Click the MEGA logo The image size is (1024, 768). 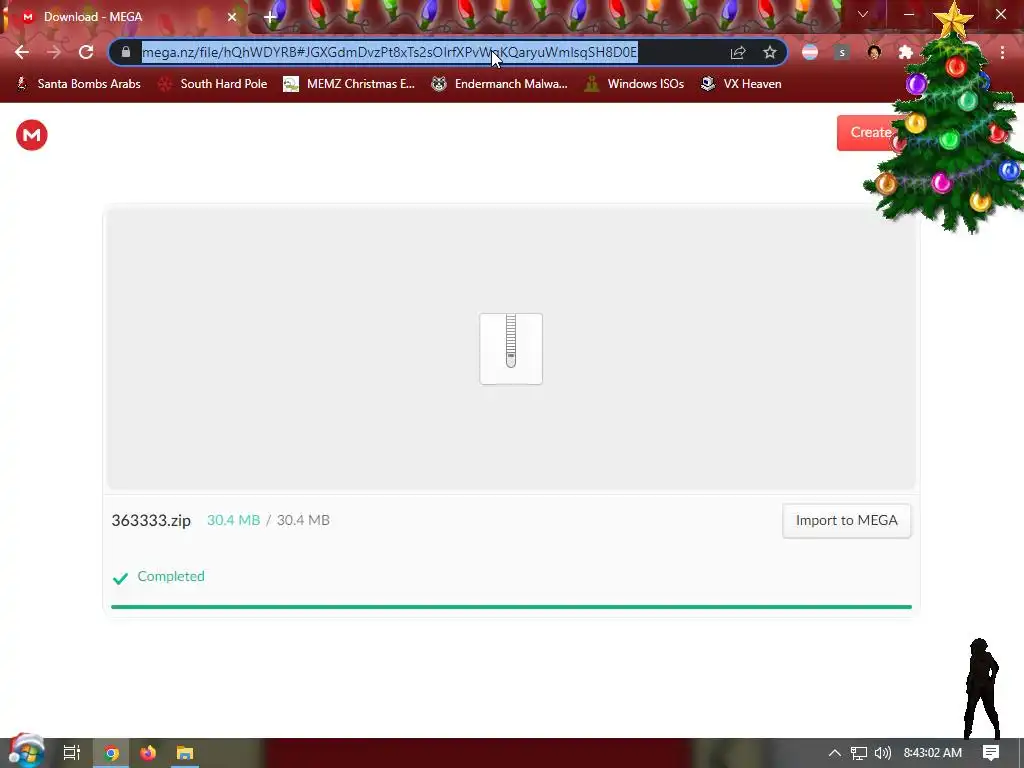(x=31, y=135)
